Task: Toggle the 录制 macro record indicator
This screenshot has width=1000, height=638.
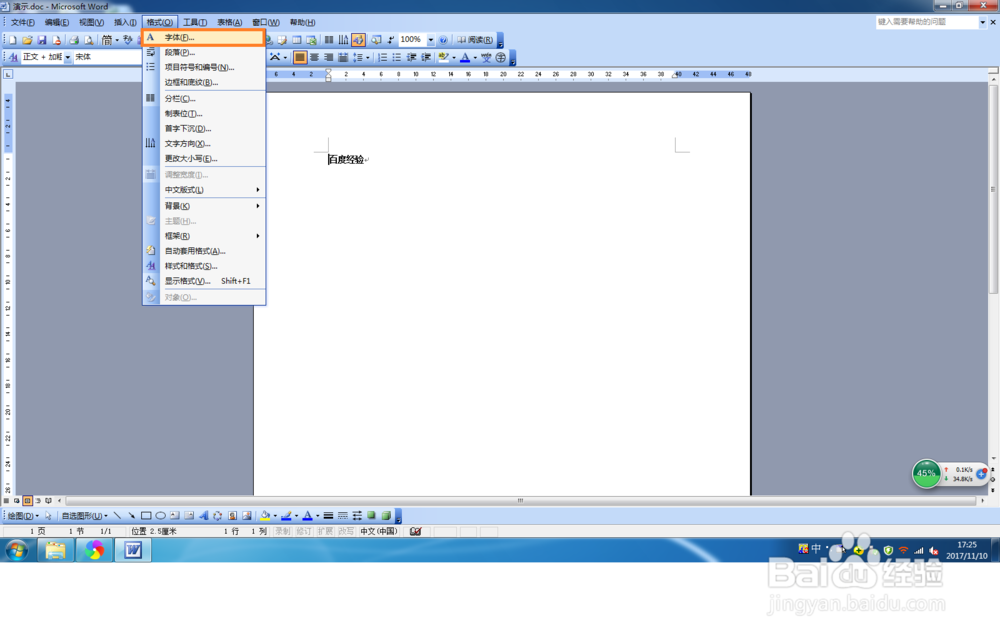Action: (283, 531)
